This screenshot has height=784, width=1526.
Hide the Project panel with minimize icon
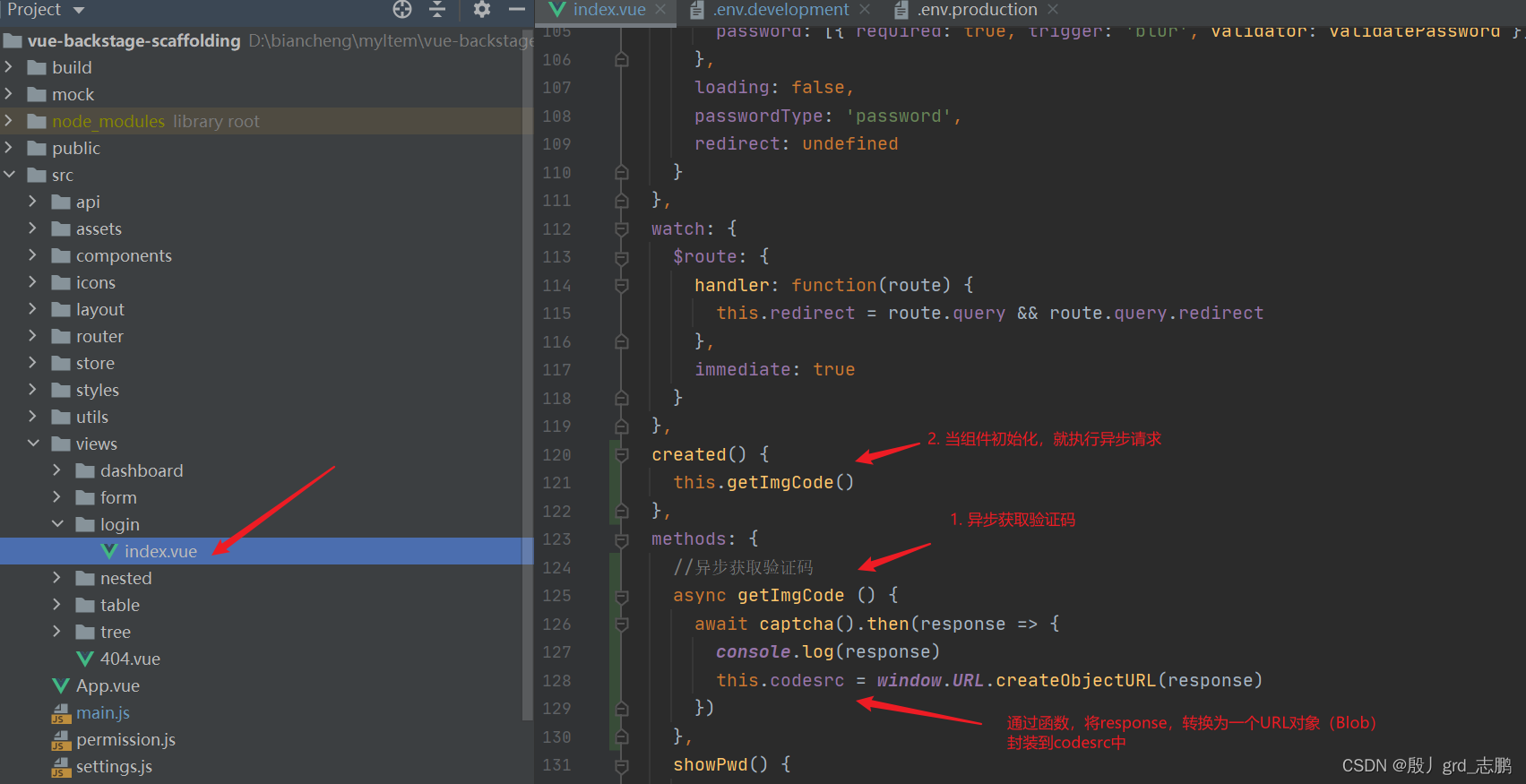[516, 10]
